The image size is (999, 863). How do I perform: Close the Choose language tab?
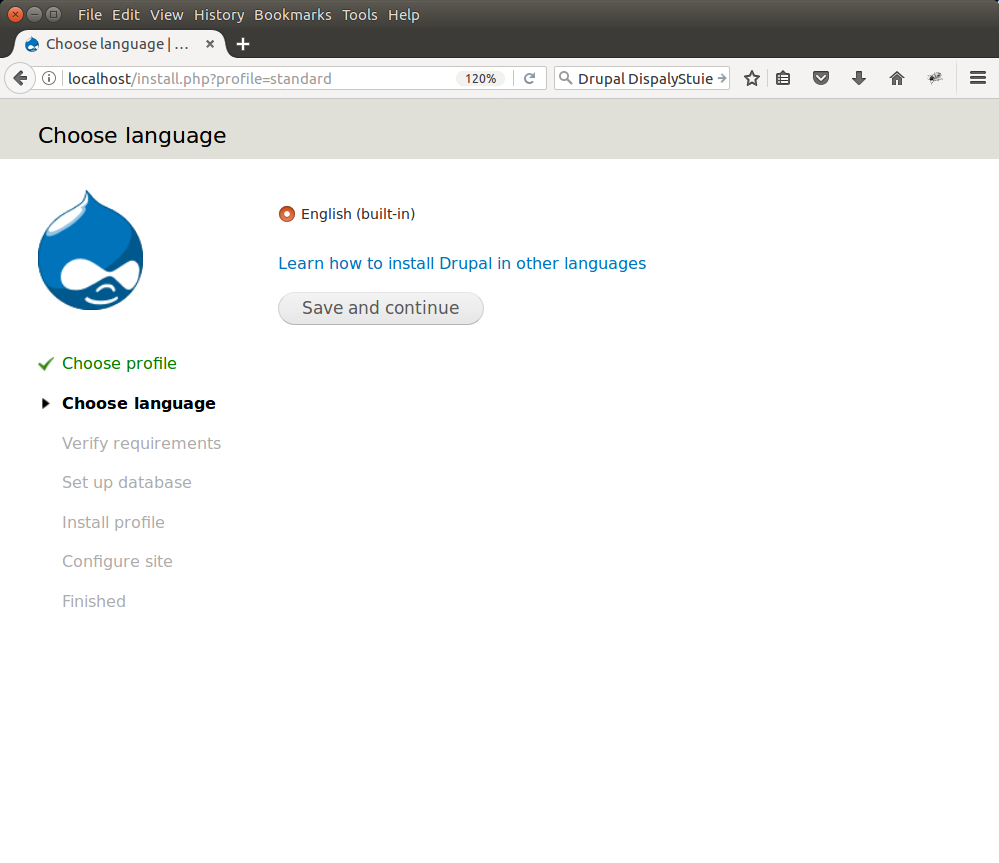[209, 44]
